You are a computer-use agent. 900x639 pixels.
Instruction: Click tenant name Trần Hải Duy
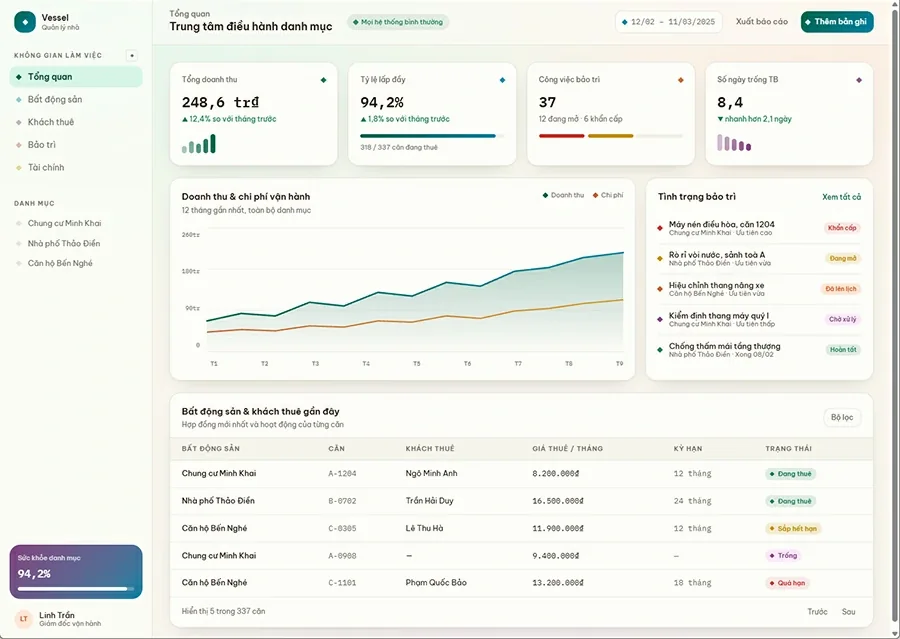coord(429,501)
